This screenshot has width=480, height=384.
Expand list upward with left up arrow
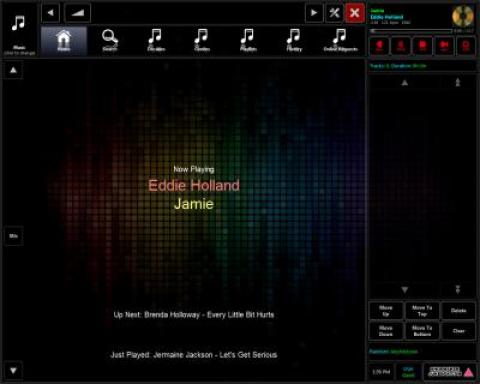13,70
